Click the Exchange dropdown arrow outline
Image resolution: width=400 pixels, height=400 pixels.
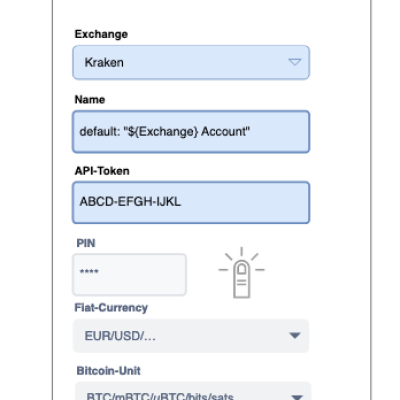(x=295, y=62)
